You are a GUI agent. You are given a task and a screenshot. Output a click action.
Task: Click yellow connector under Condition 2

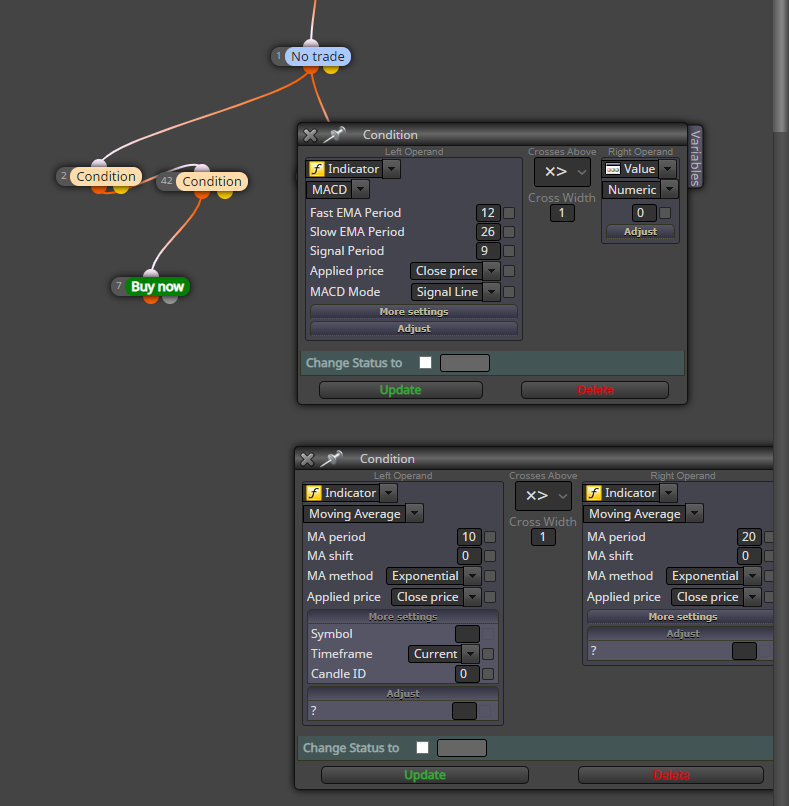[x=121, y=189]
